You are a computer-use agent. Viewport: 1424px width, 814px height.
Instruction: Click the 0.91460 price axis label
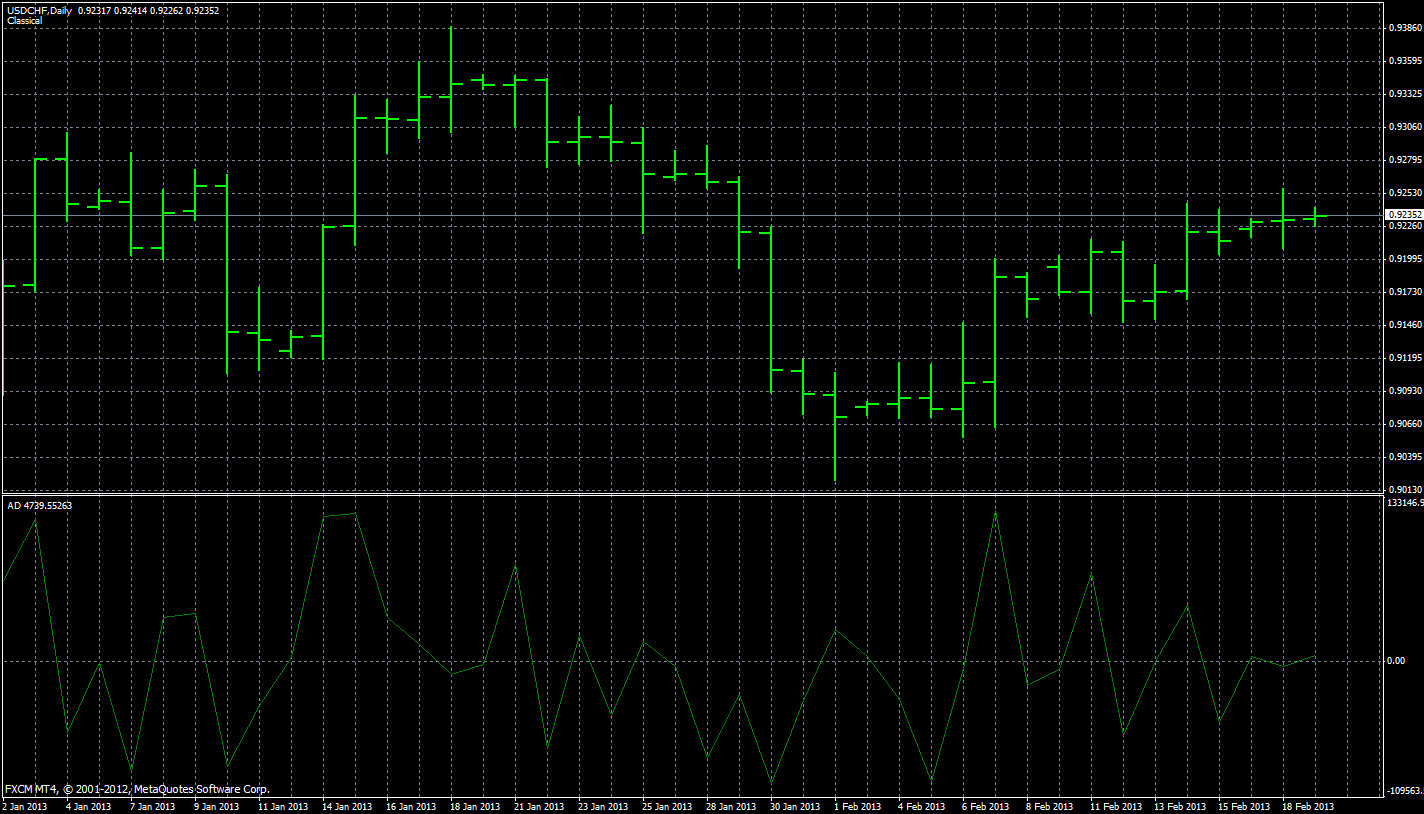click(1405, 325)
